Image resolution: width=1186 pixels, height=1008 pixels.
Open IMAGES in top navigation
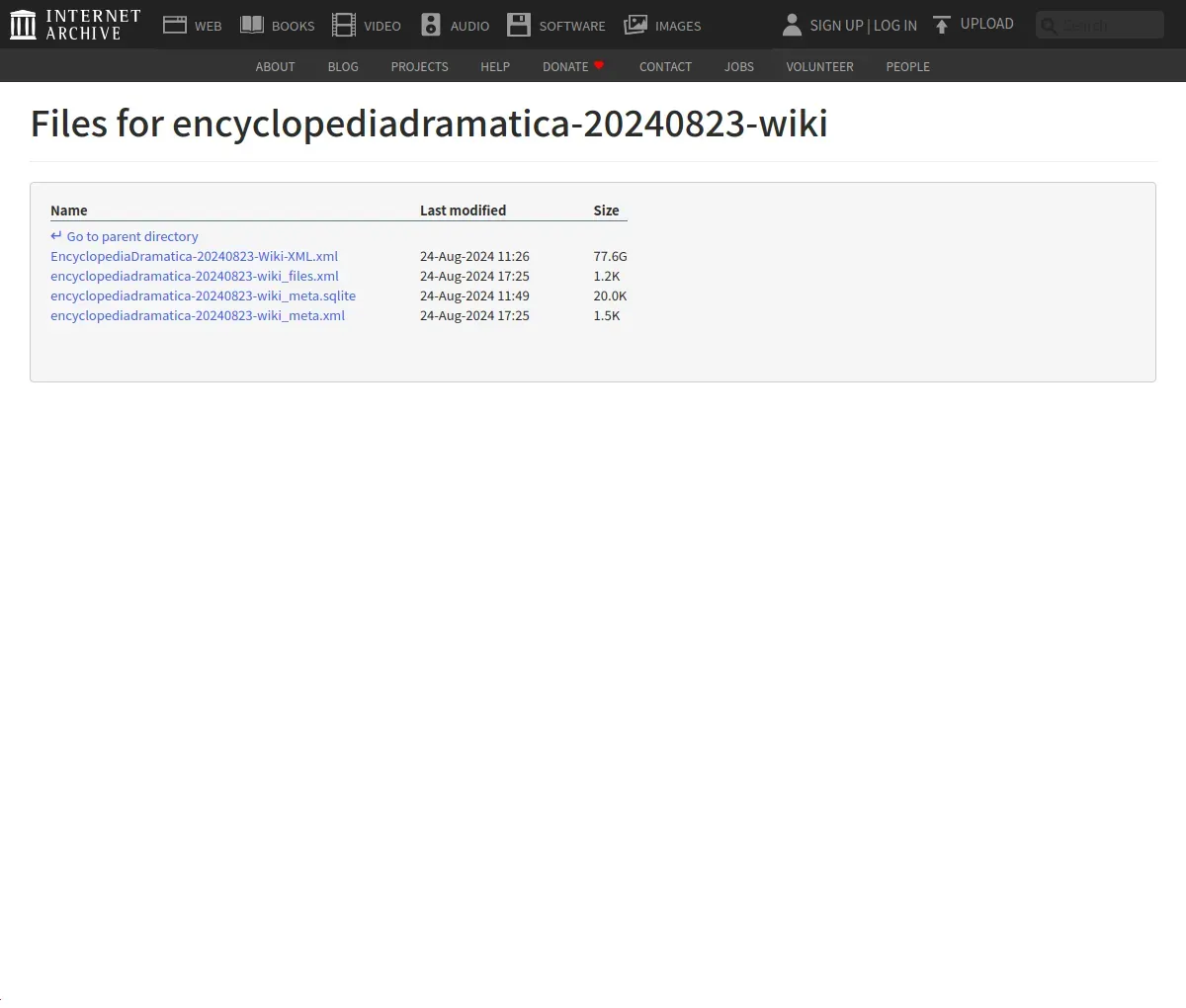click(x=678, y=27)
